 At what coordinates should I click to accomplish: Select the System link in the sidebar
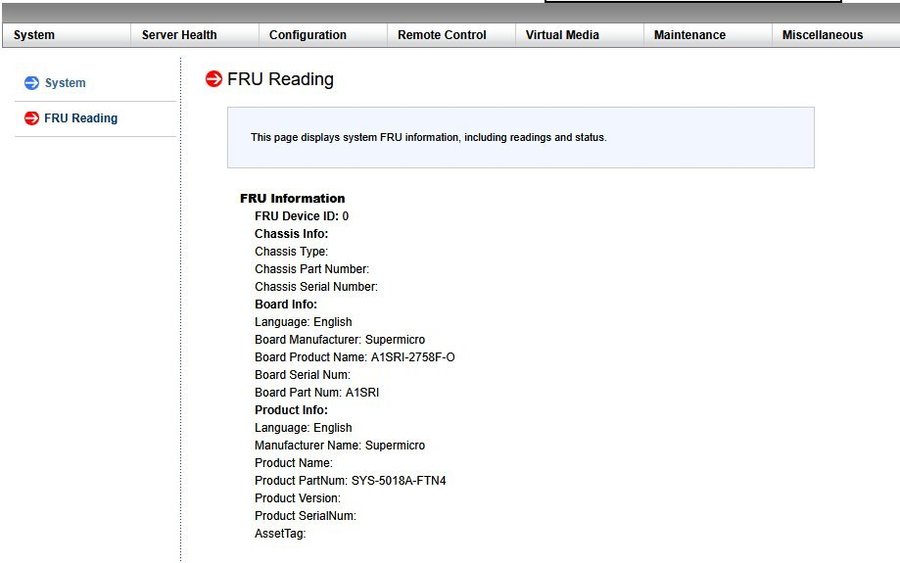pos(65,83)
